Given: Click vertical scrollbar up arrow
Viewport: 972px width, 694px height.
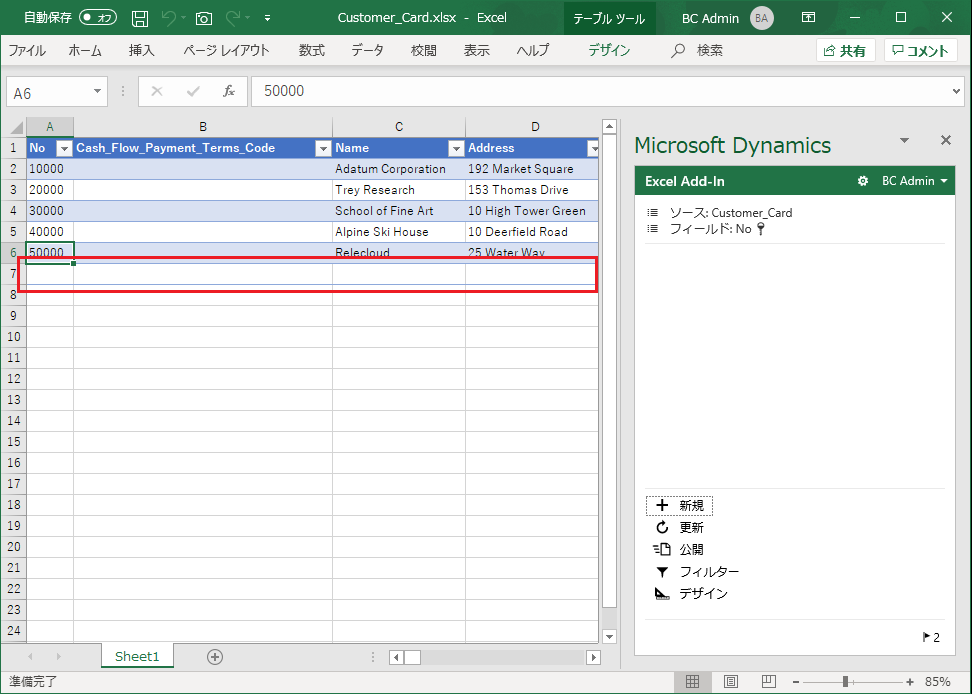Looking at the screenshot, I should coord(609,127).
